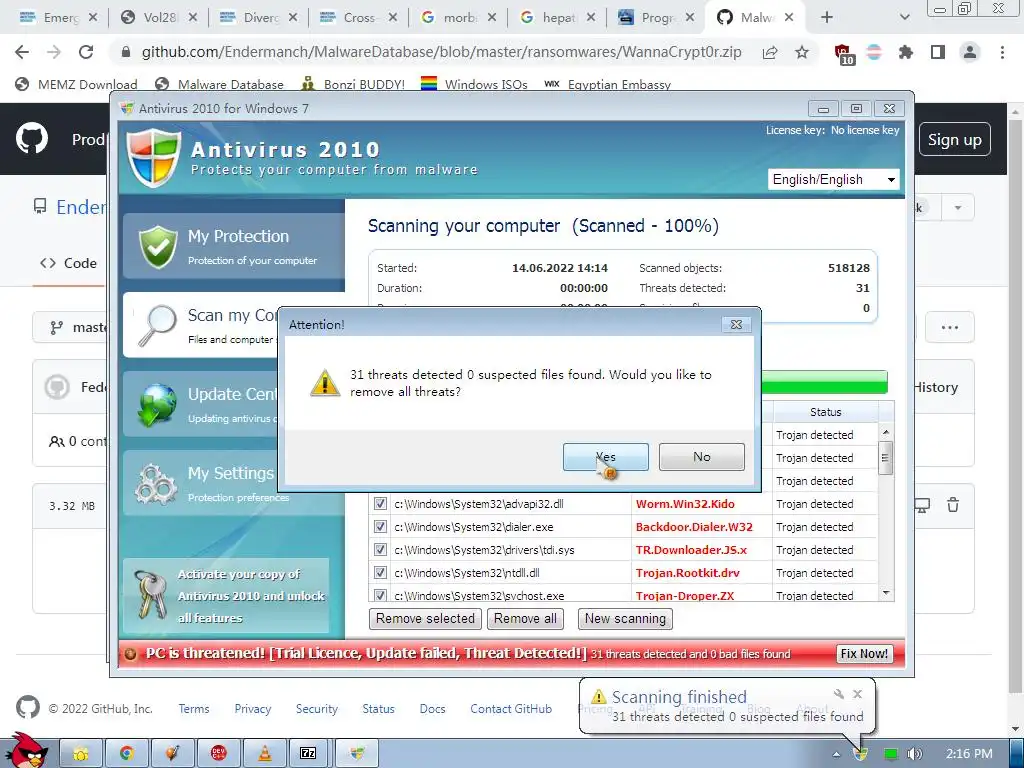Click the Status column header
The width and height of the screenshot is (1024, 768).
point(825,412)
